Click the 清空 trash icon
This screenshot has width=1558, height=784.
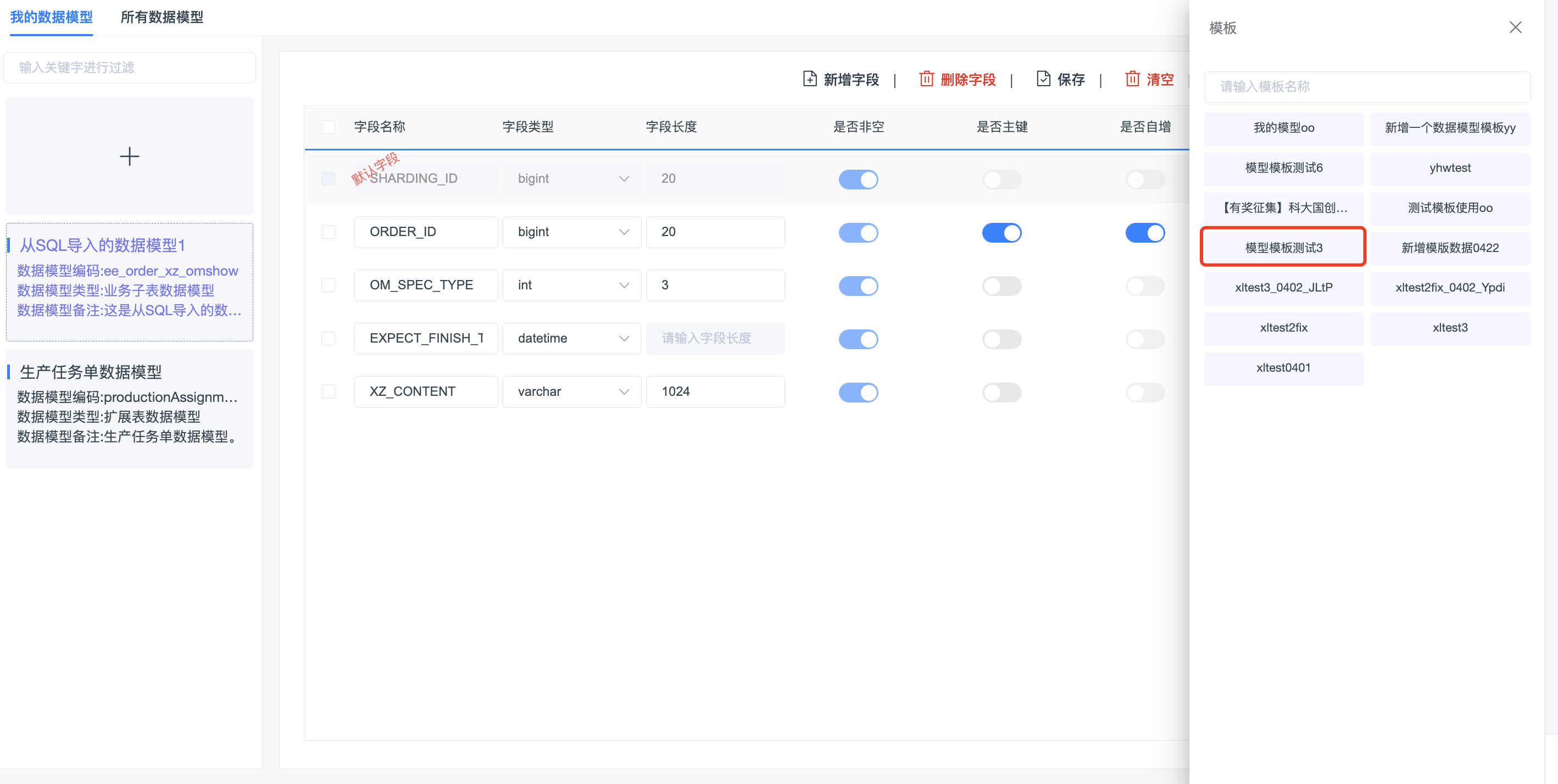pos(1132,79)
